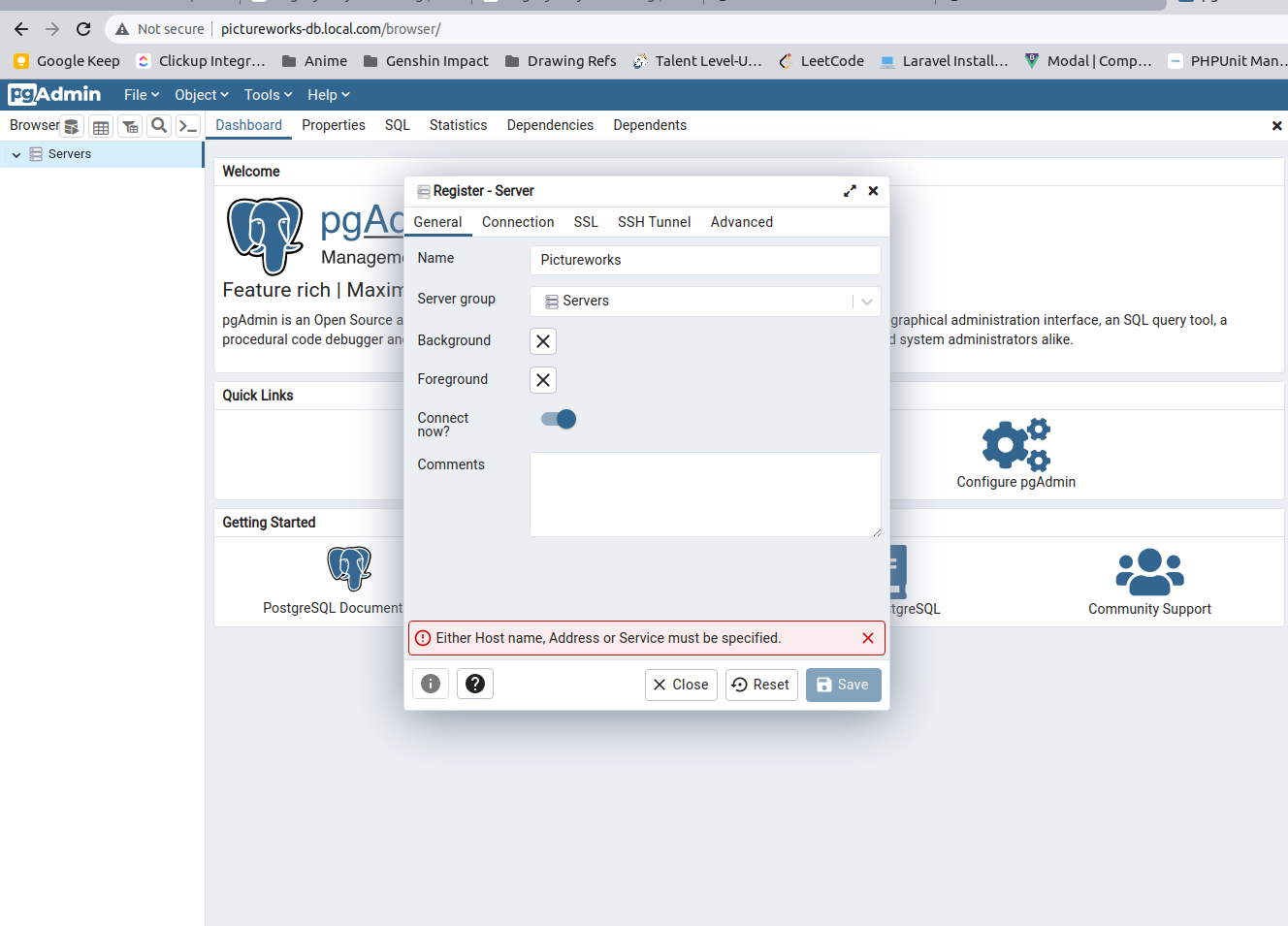
Task: Switch to the Connection tab
Action: 518,222
